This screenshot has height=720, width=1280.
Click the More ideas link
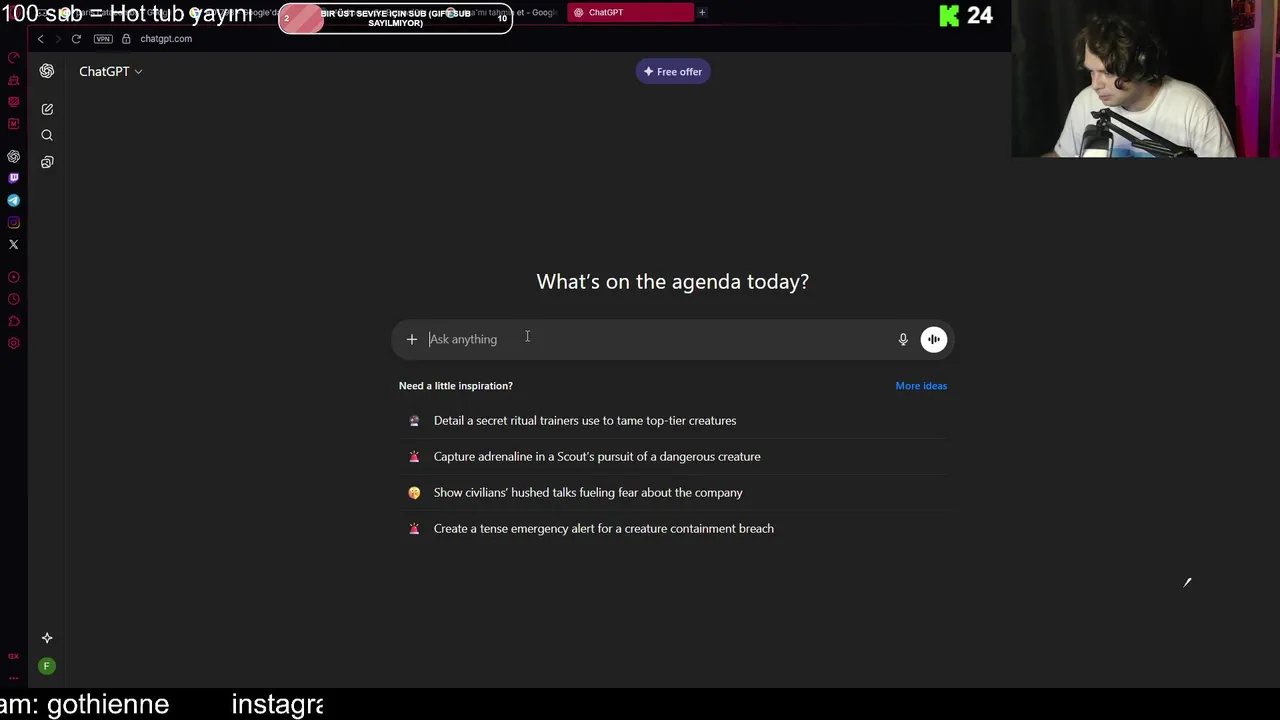point(921,386)
